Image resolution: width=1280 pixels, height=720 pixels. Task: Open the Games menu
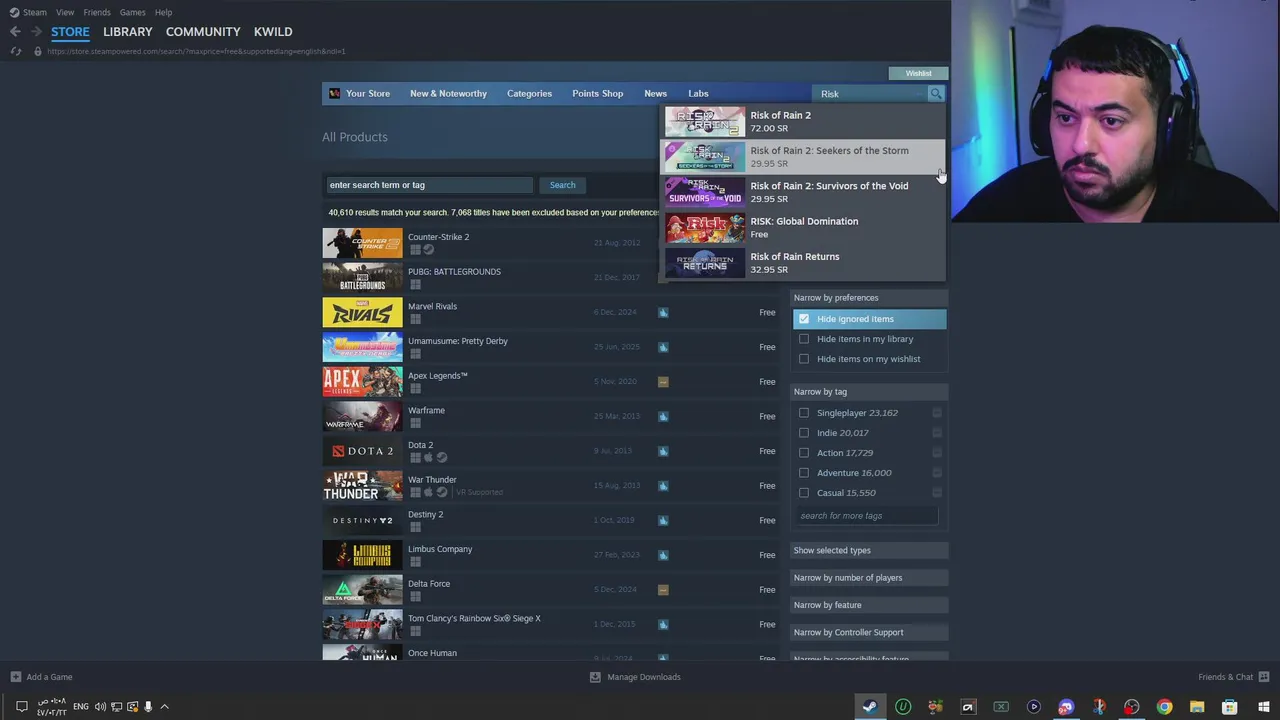[x=132, y=12]
